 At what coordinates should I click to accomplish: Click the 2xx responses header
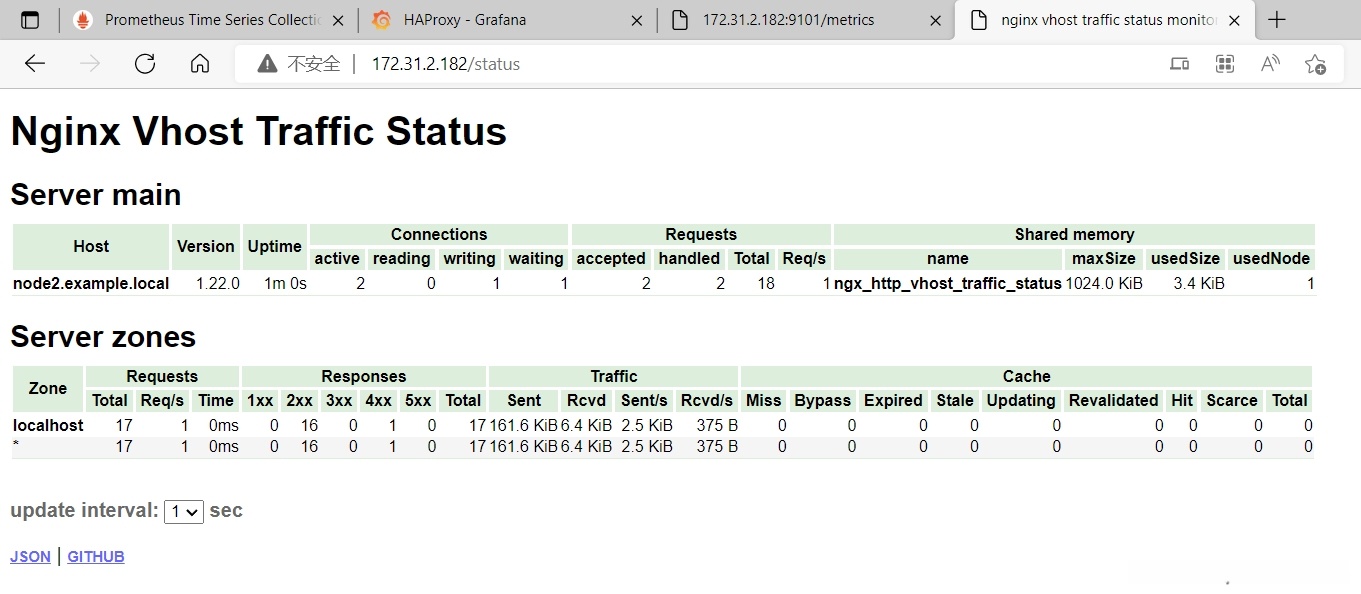click(x=300, y=400)
